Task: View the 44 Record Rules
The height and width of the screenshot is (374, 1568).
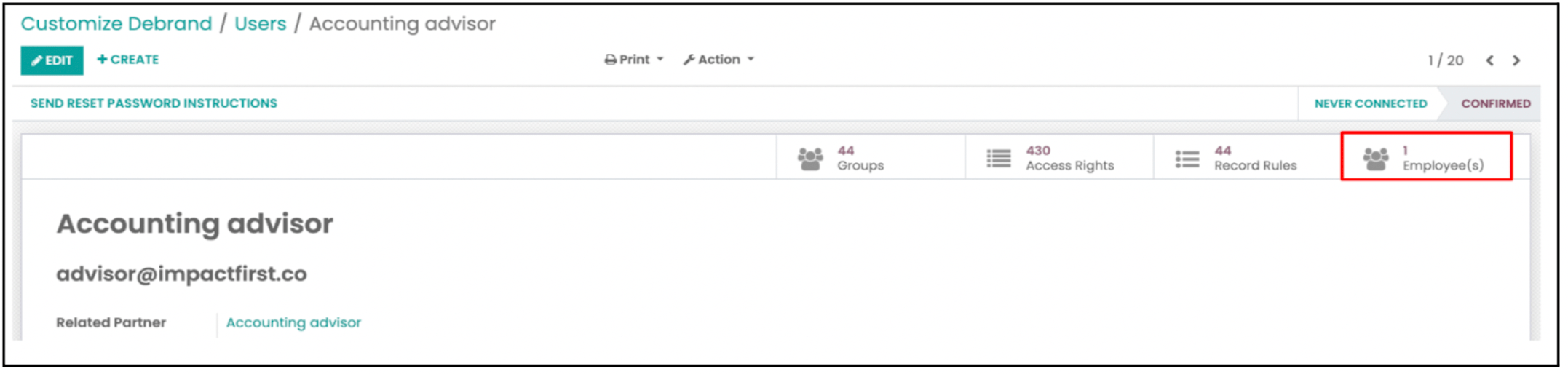Action: (x=1248, y=157)
